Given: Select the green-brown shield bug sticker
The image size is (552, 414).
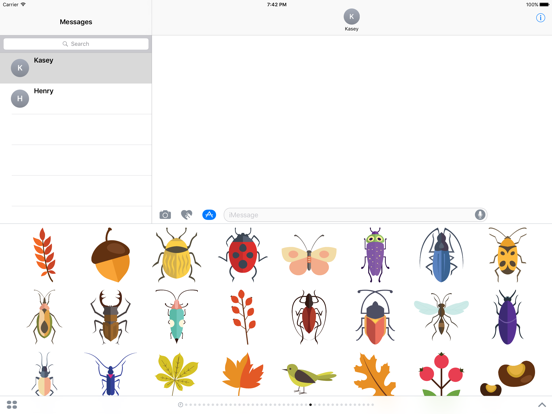Looking at the screenshot, I should pos(44,317).
